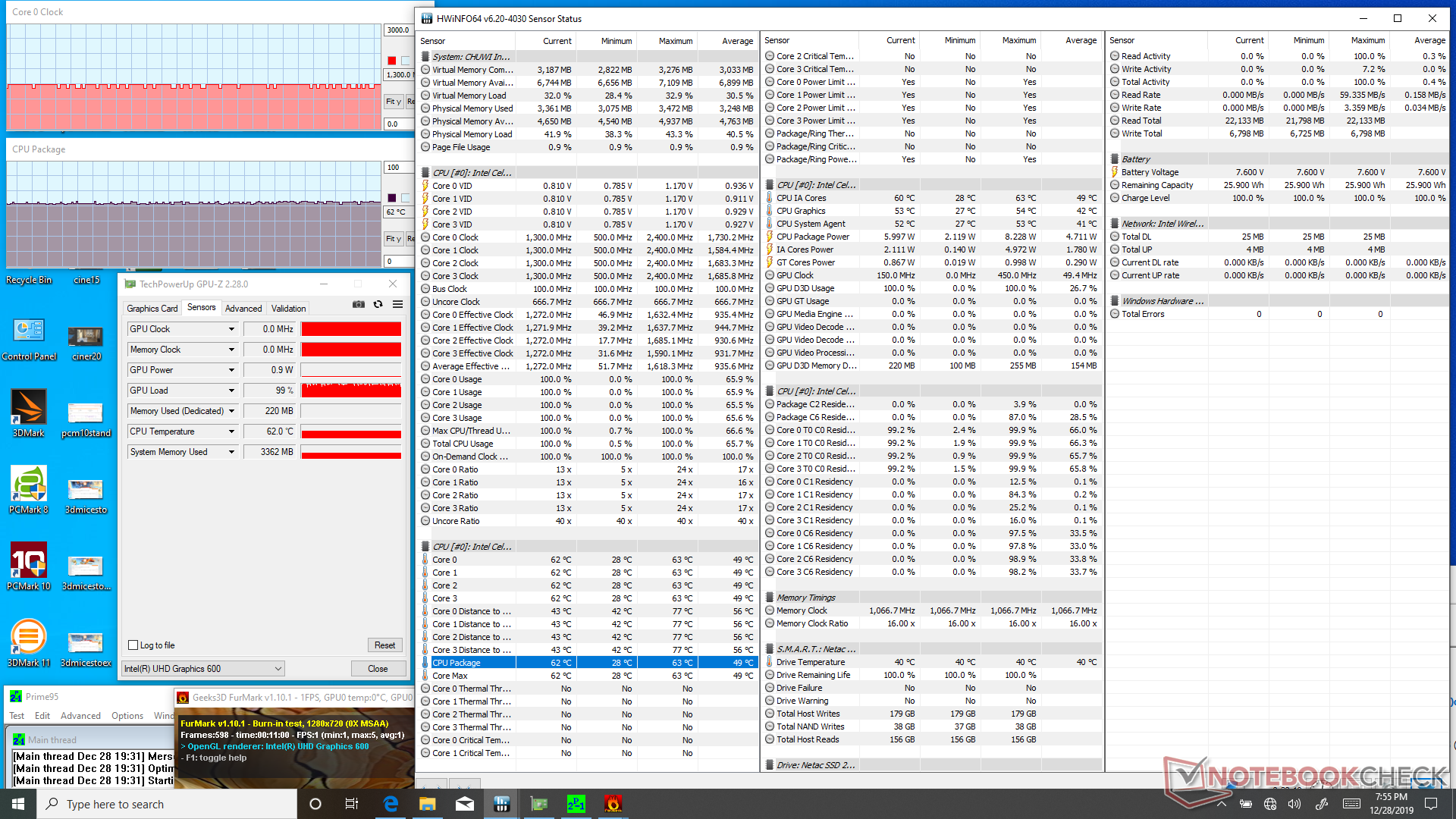Launch PCMark 10 desktop shortcut
The width and height of the screenshot is (1456, 819).
[29, 566]
